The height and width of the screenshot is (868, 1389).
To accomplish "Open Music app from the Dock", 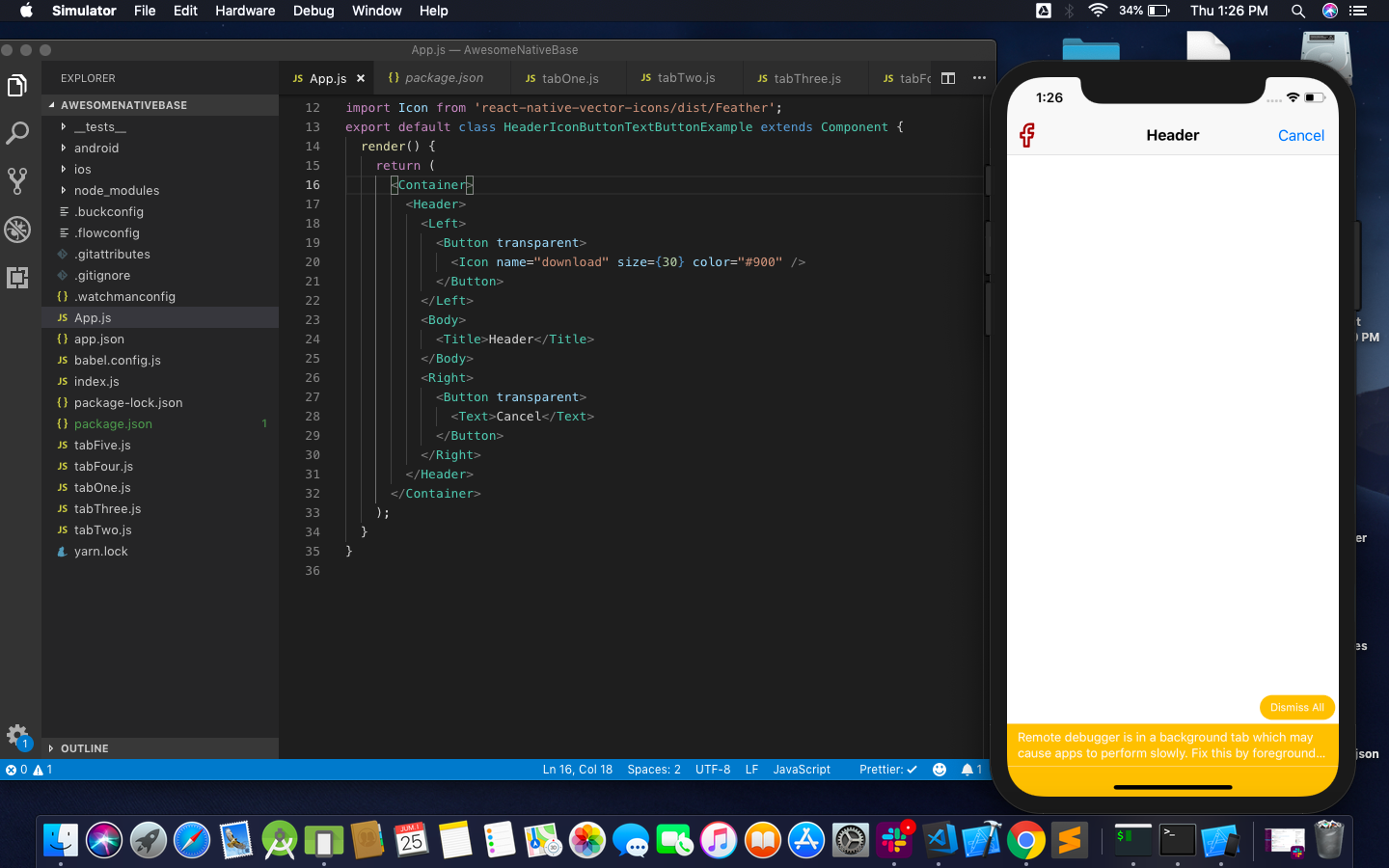I will click(719, 841).
